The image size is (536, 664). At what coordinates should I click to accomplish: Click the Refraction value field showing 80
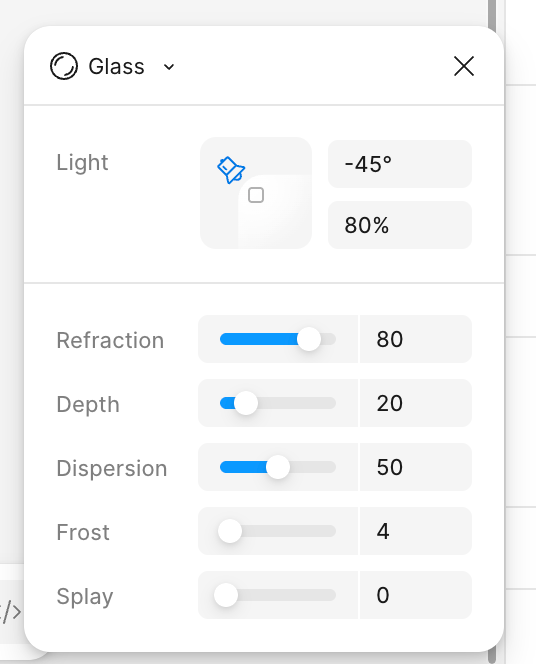[x=416, y=339]
